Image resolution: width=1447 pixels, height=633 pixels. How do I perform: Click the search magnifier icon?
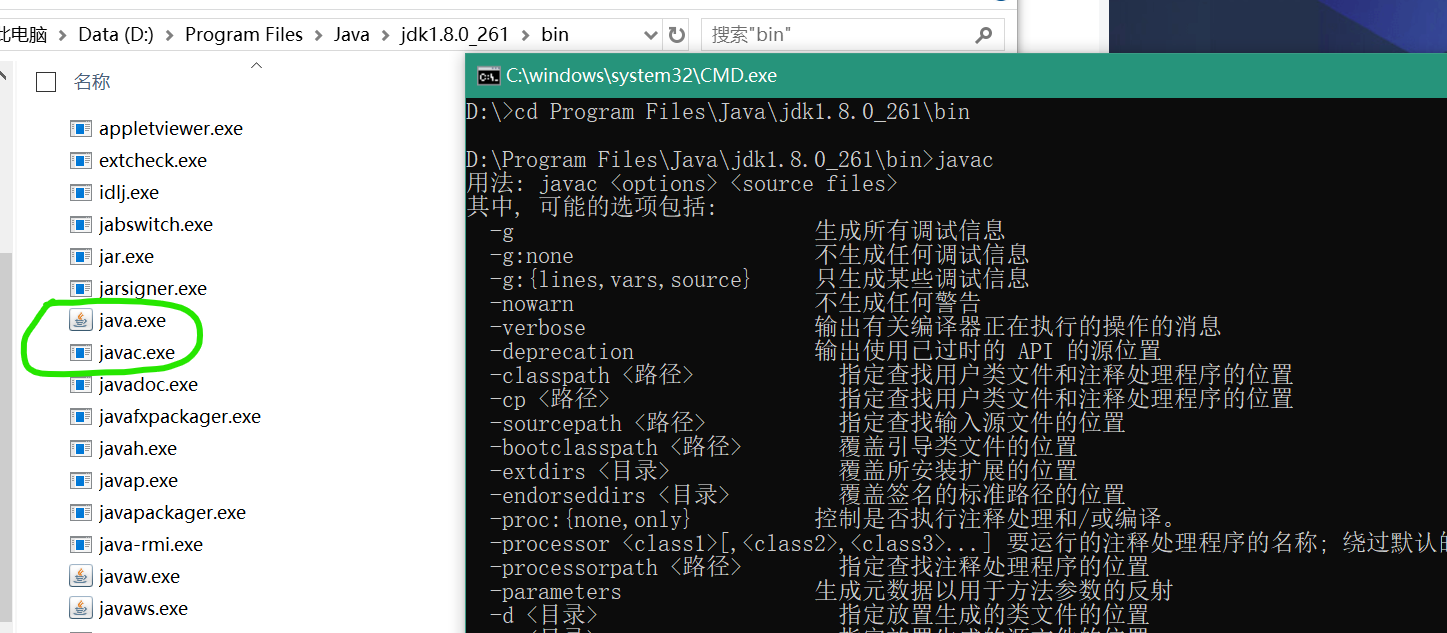[984, 35]
